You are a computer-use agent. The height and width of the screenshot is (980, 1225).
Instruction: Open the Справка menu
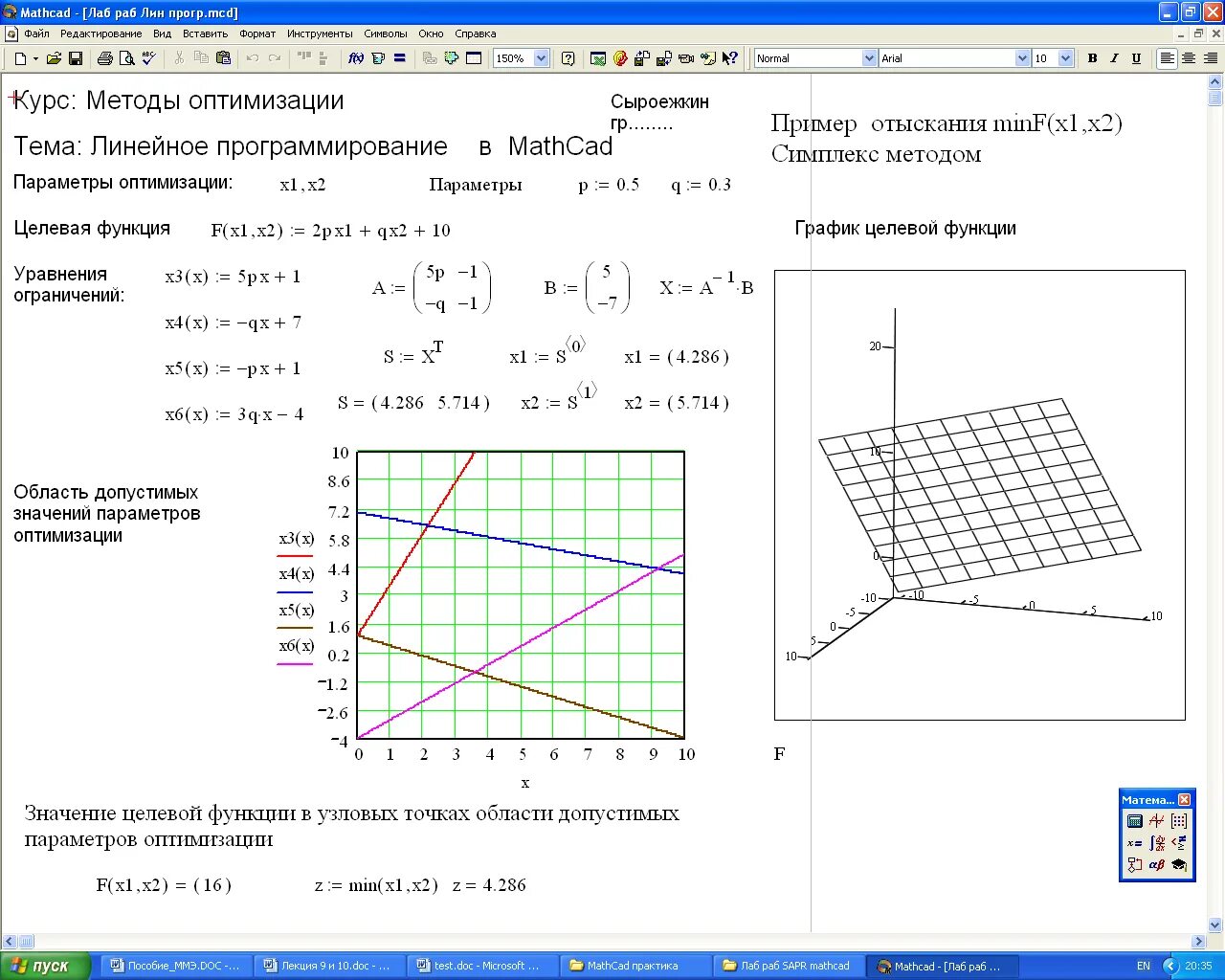pyautogui.click(x=475, y=33)
